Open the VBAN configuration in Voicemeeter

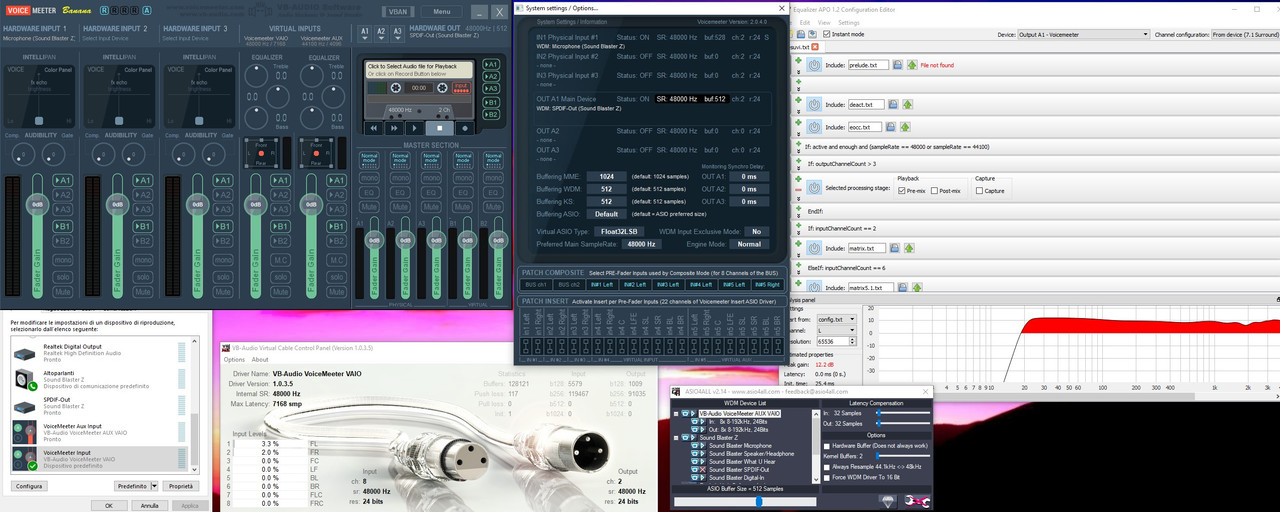[x=398, y=12]
